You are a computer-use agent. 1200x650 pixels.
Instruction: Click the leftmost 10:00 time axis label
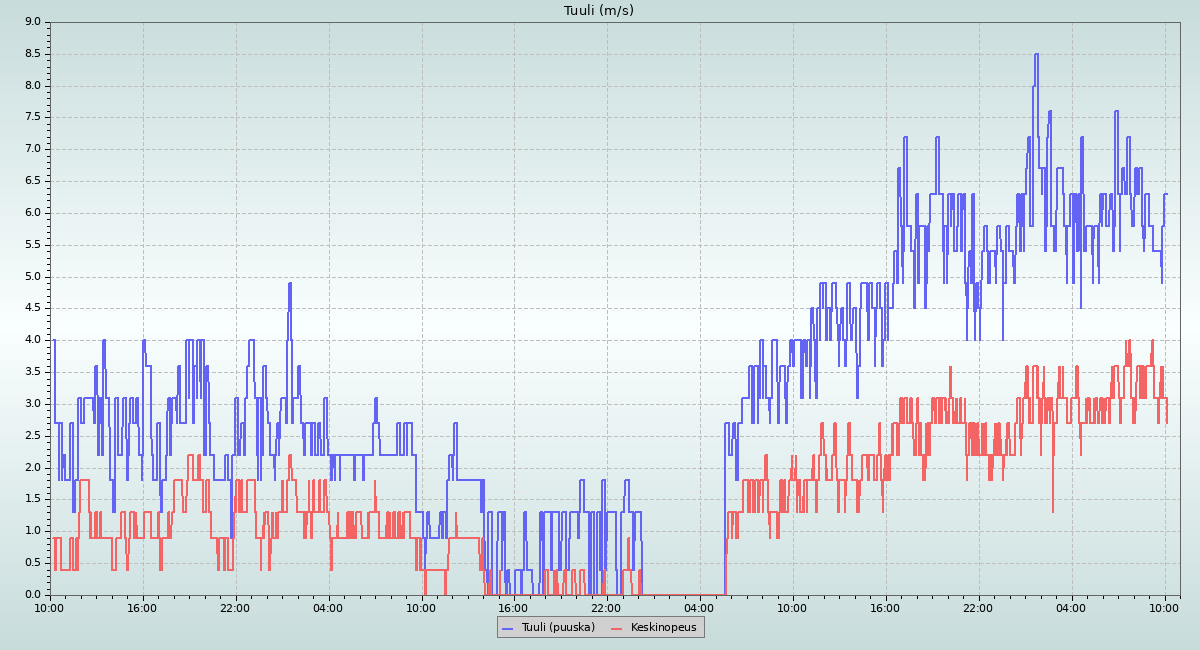pos(50,607)
